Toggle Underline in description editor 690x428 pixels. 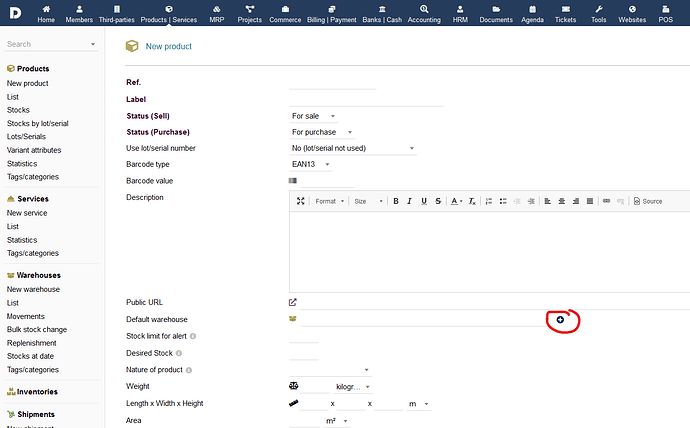[424, 201]
